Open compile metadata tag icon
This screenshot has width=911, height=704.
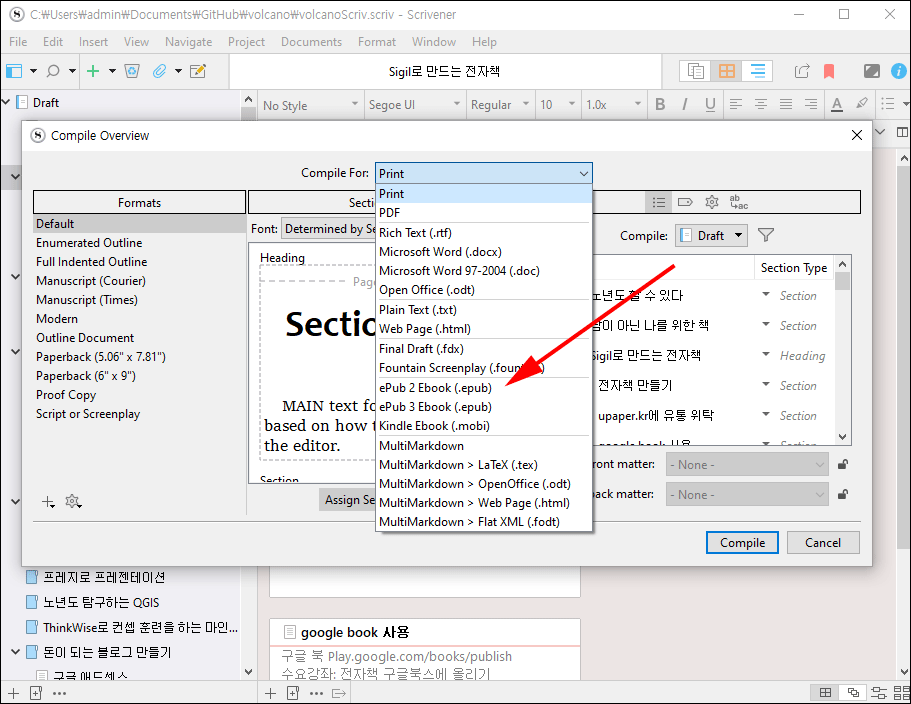[685, 202]
